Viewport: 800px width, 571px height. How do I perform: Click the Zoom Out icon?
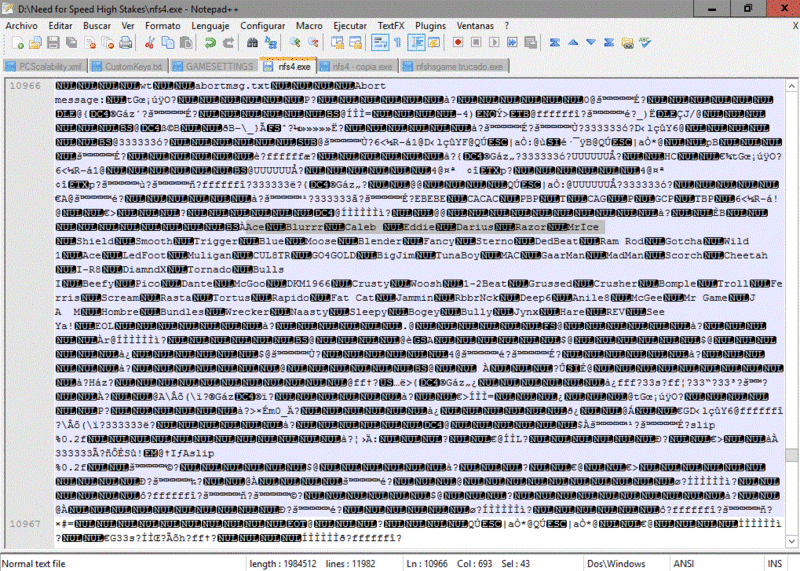[313, 43]
